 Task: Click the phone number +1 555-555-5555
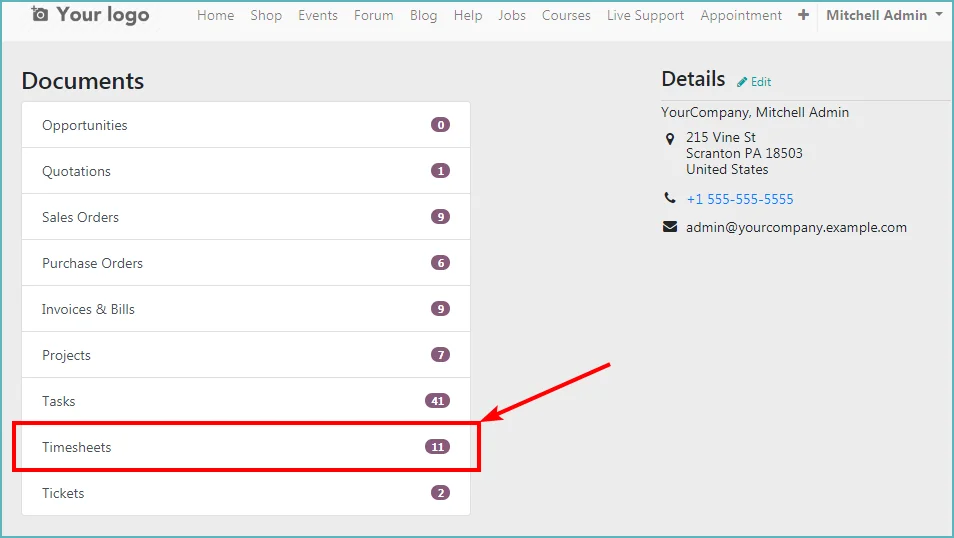coord(740,199)
